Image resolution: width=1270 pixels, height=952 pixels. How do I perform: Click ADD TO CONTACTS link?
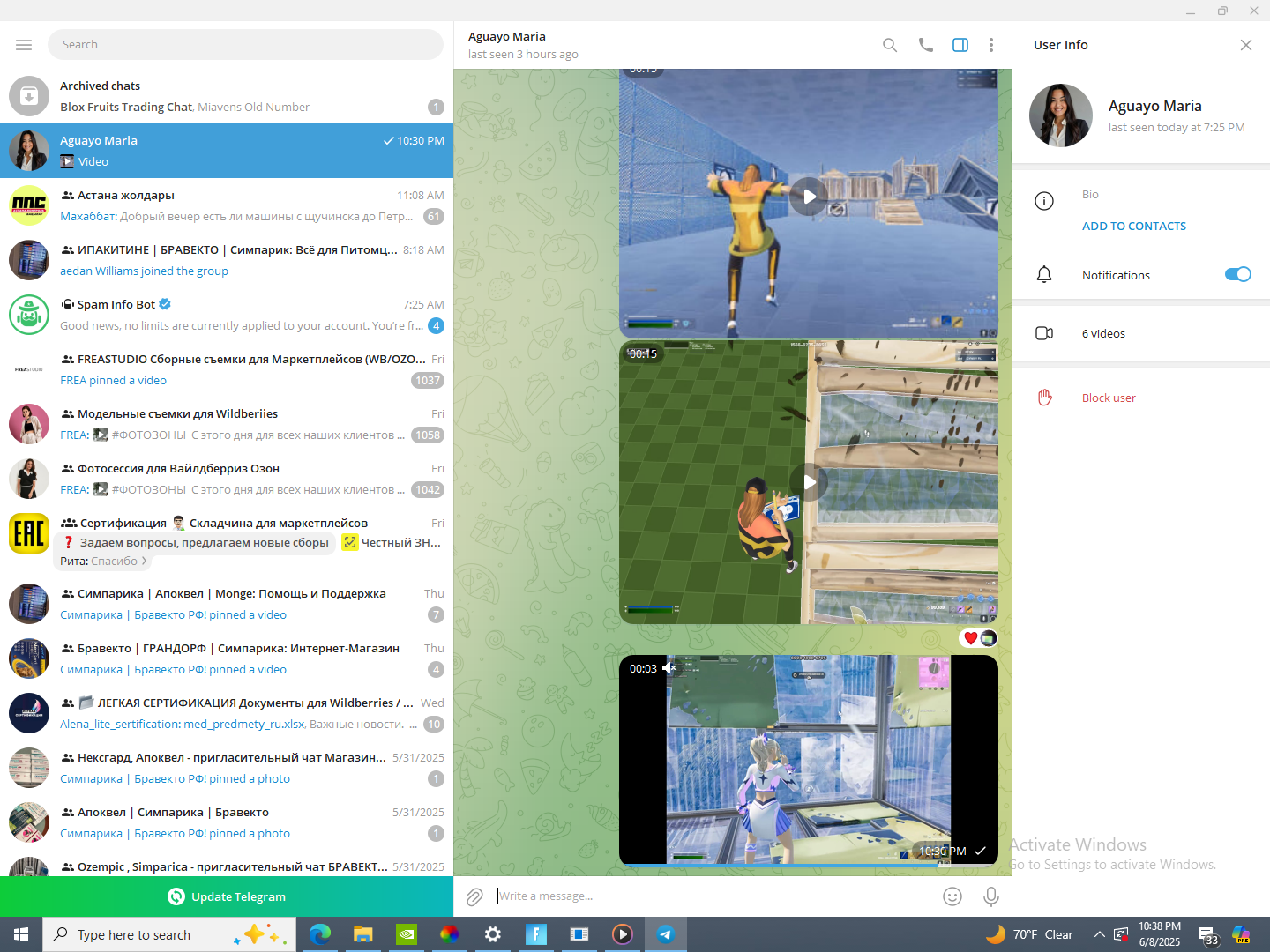(1134, 227)
